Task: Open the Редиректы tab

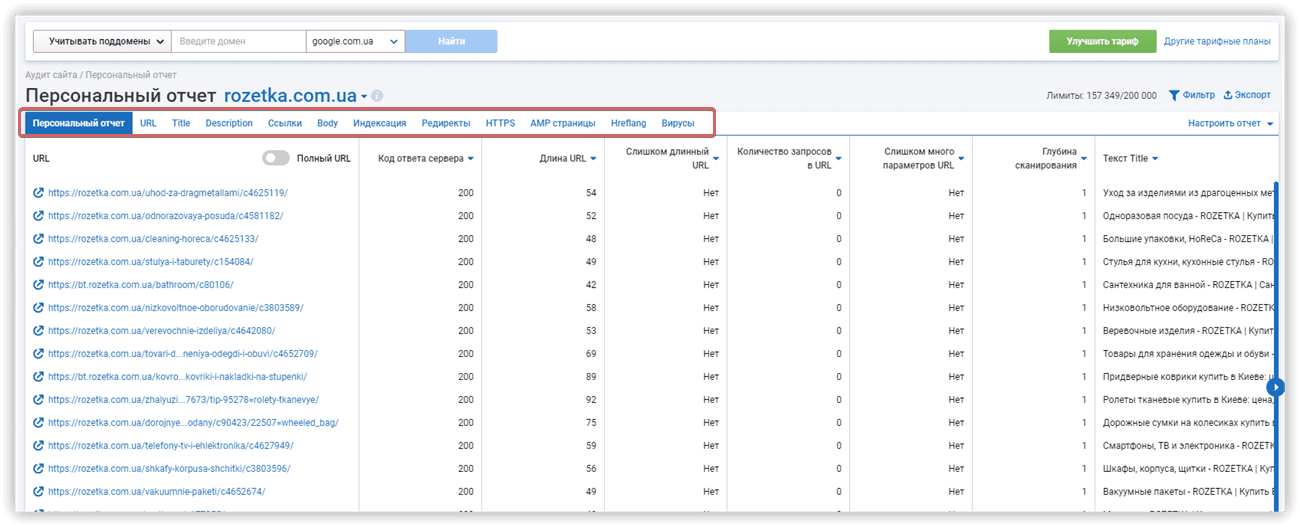Action: tap(446, 123)
